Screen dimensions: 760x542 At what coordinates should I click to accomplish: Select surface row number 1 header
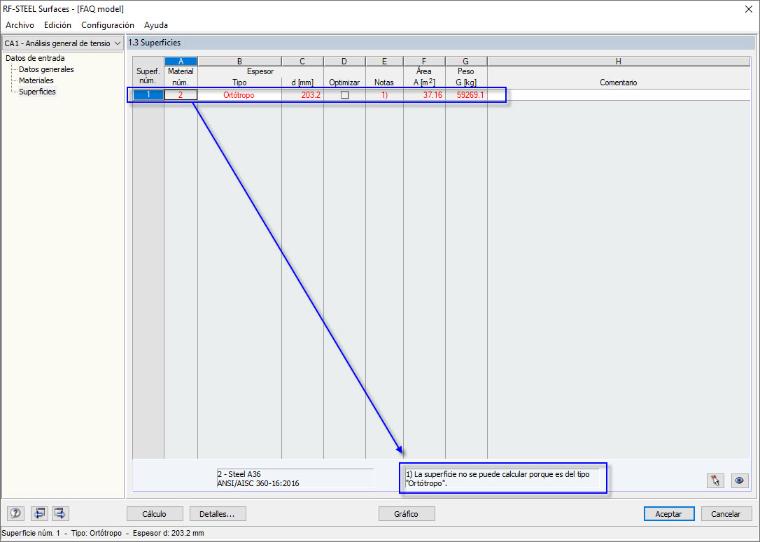pyautogui.click(x=148, y=95)
